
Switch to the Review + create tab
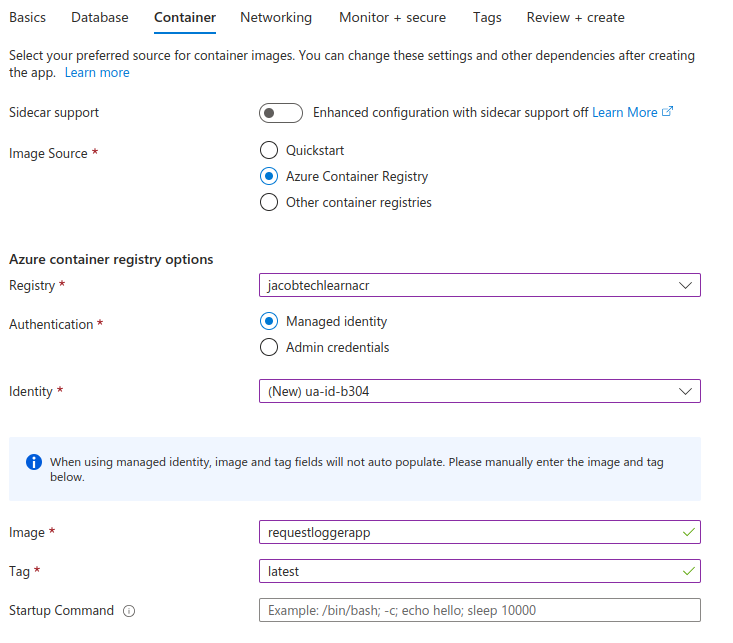coord(575,17)
